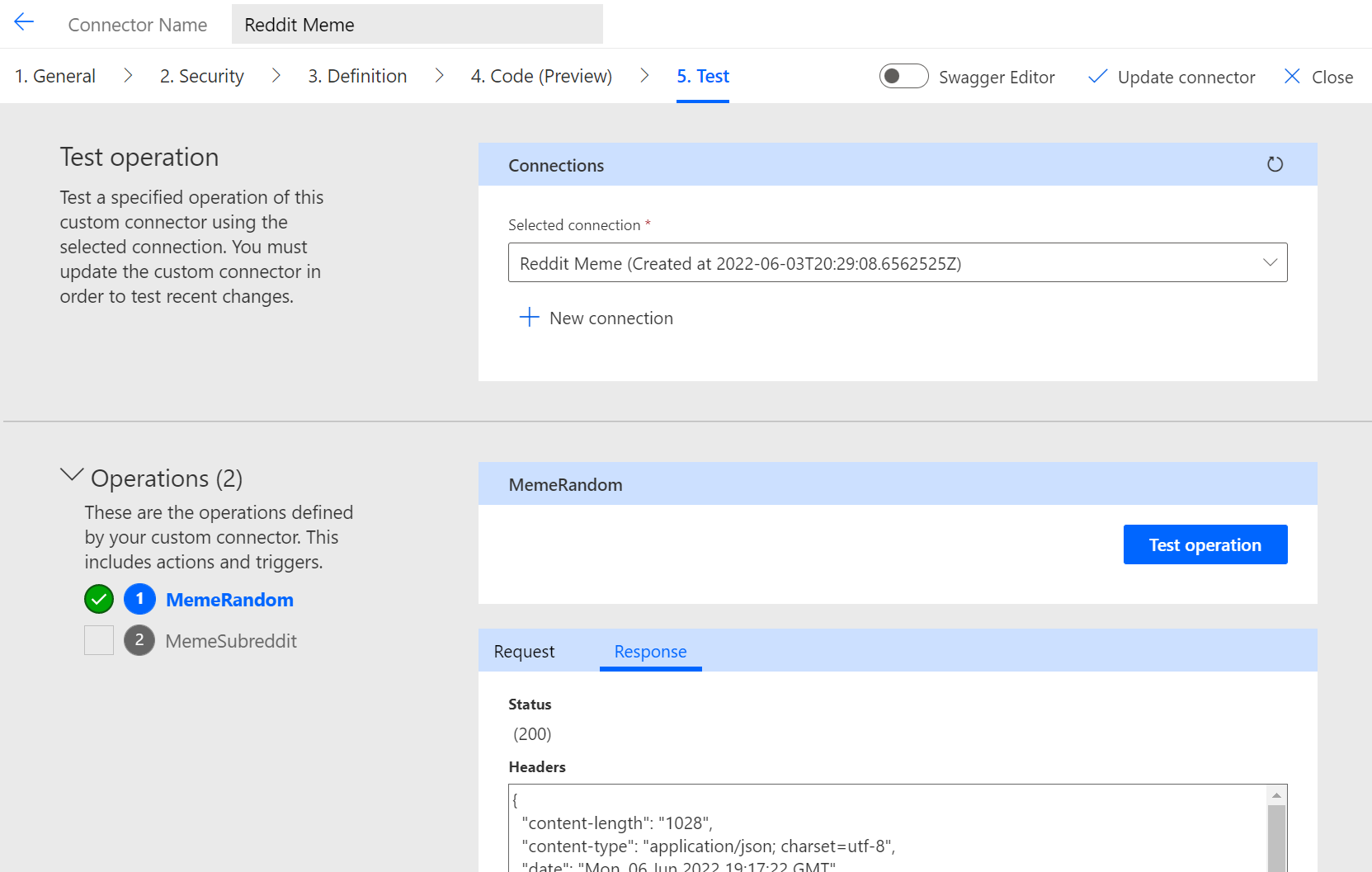Refresh the Connections list

(x=1275, y=164)
